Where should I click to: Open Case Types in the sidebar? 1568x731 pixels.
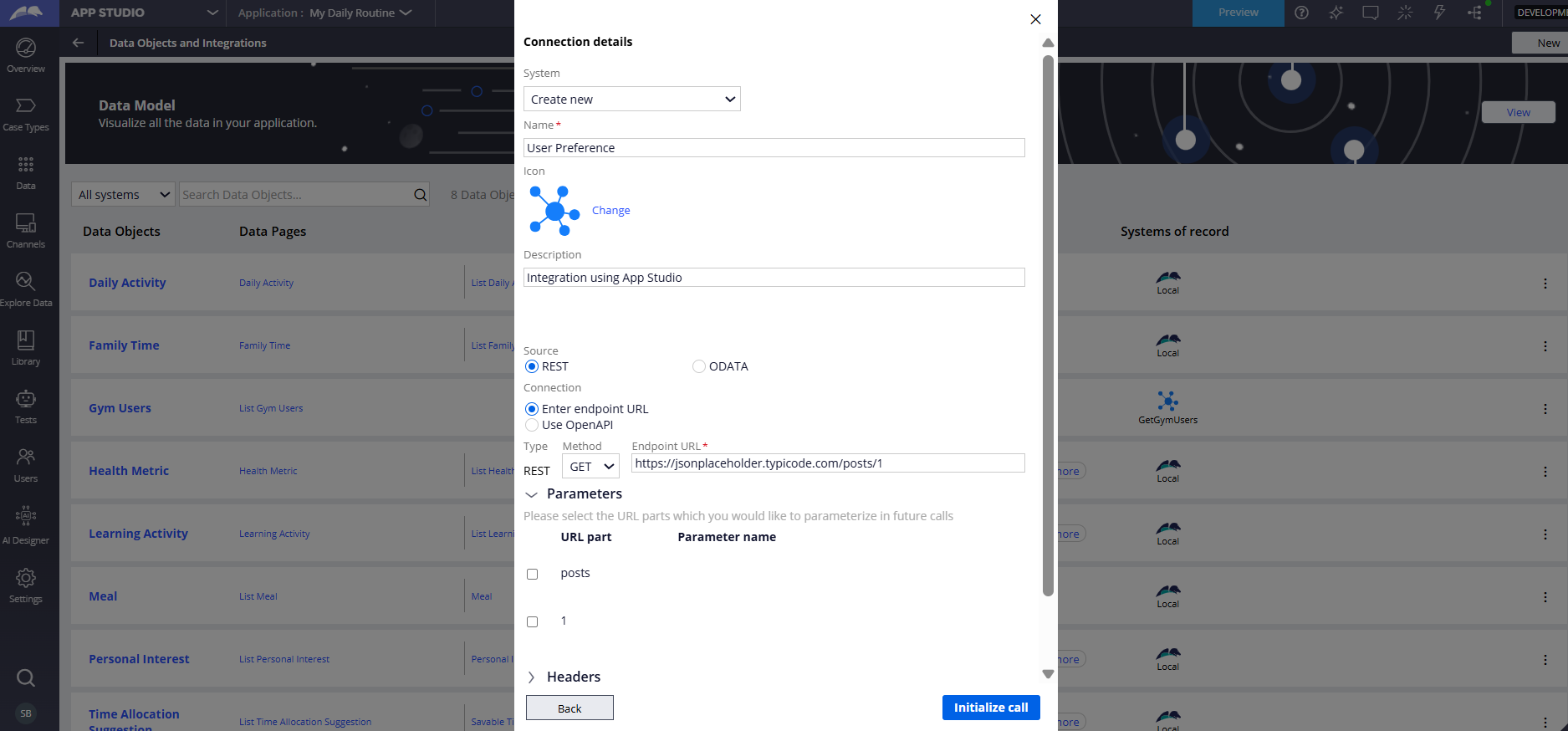coord(26,114)
